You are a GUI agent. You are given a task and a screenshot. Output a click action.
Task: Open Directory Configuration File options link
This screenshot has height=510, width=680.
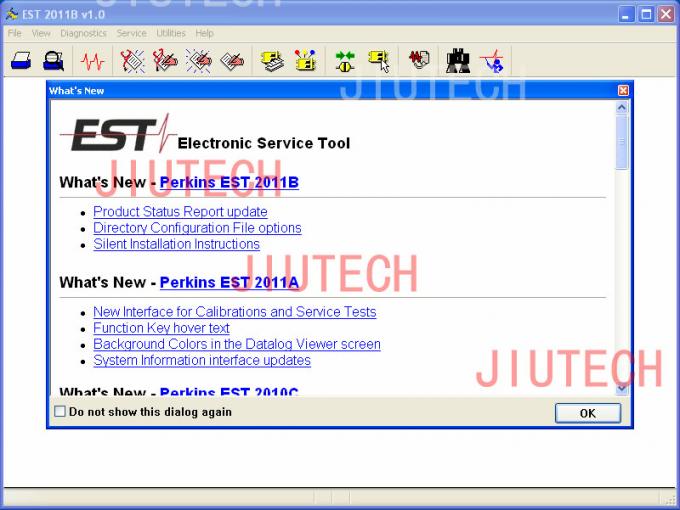[197, 228]
